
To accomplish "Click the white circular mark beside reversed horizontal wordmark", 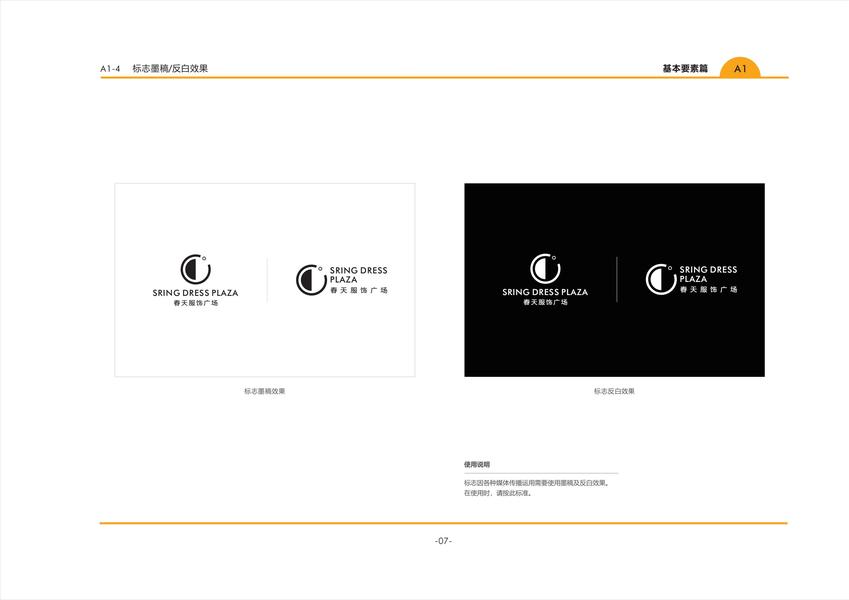I will point(661,279).
